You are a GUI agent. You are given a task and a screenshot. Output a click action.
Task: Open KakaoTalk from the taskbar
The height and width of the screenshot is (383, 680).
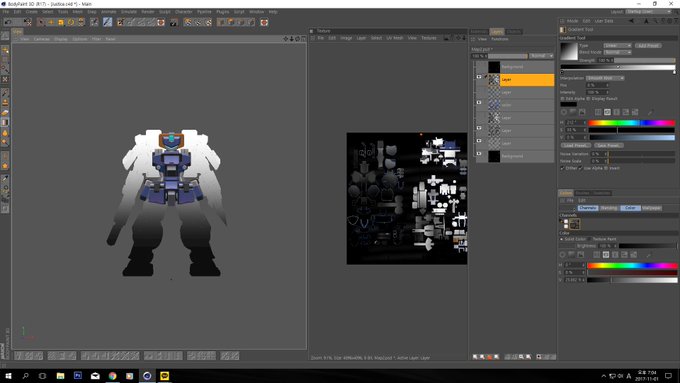164,376
